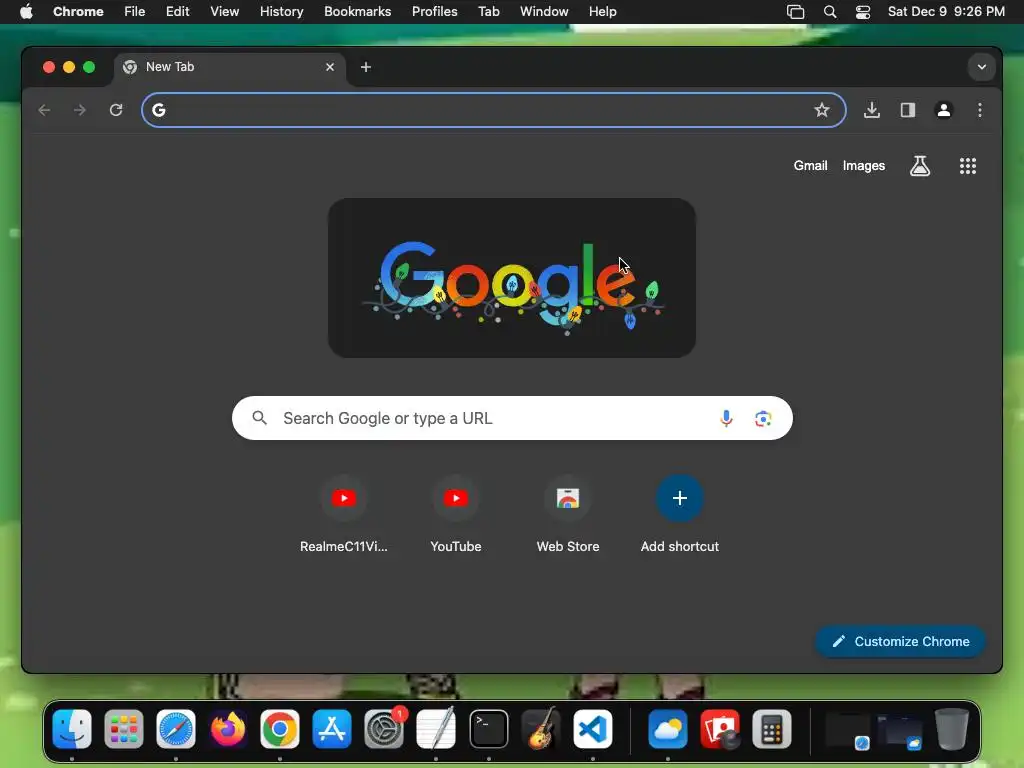The width and height of the screenshot is (1024, 768).
Task: Launch Safari from the Dock
Action: [x=176, y=729]
